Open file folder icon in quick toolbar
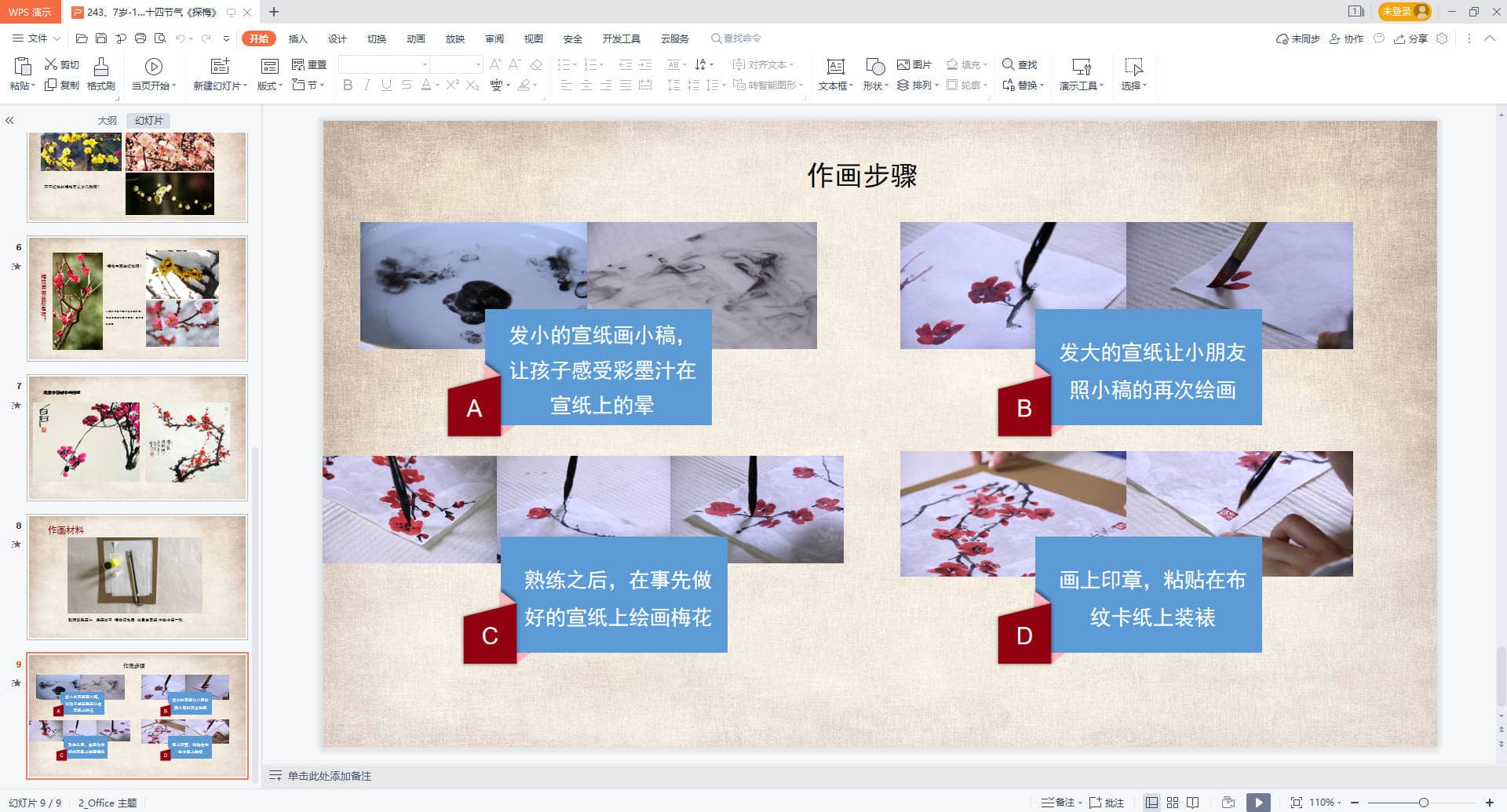 coord(82,38)
